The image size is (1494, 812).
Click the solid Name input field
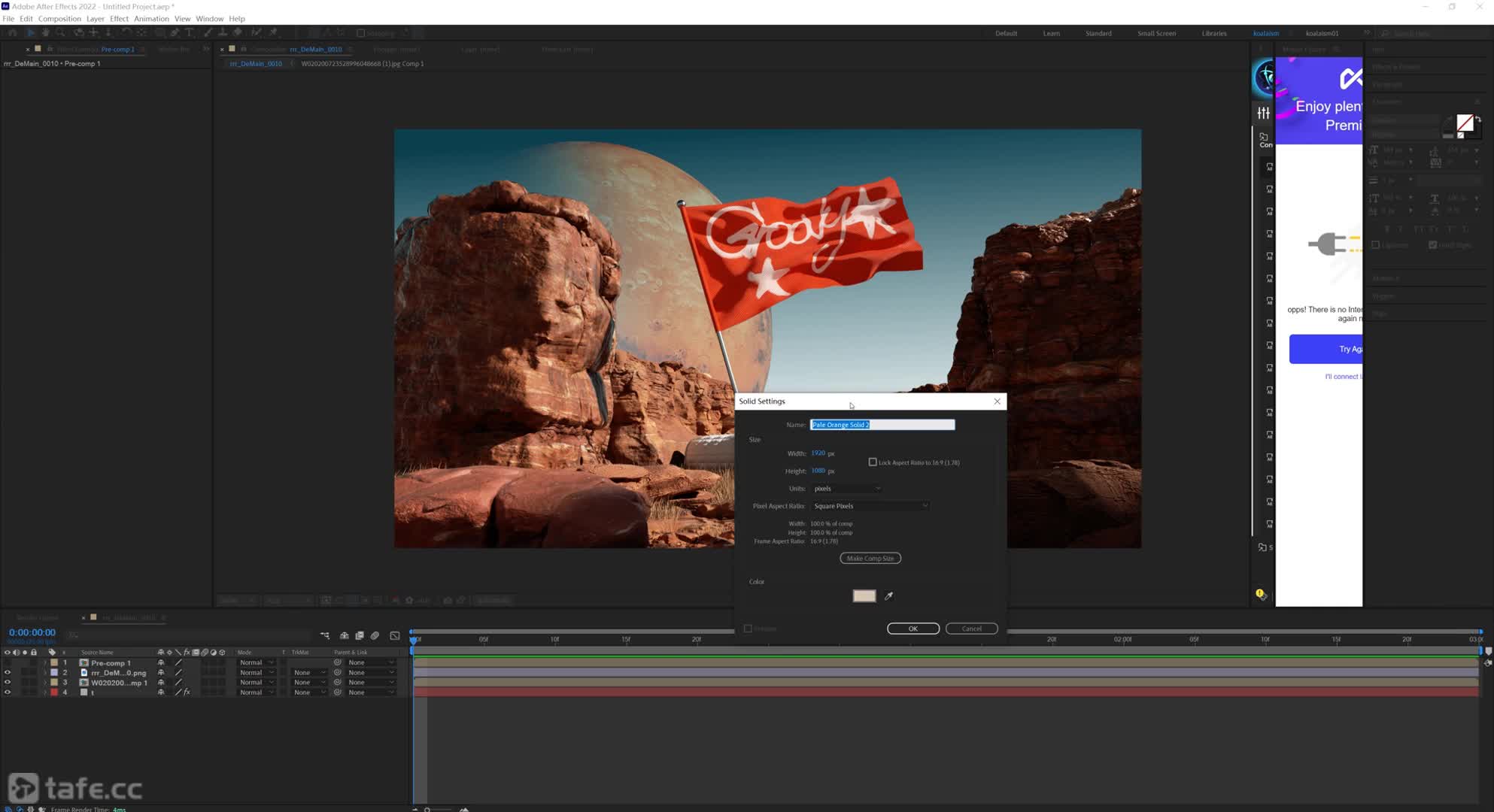(882, 425)
